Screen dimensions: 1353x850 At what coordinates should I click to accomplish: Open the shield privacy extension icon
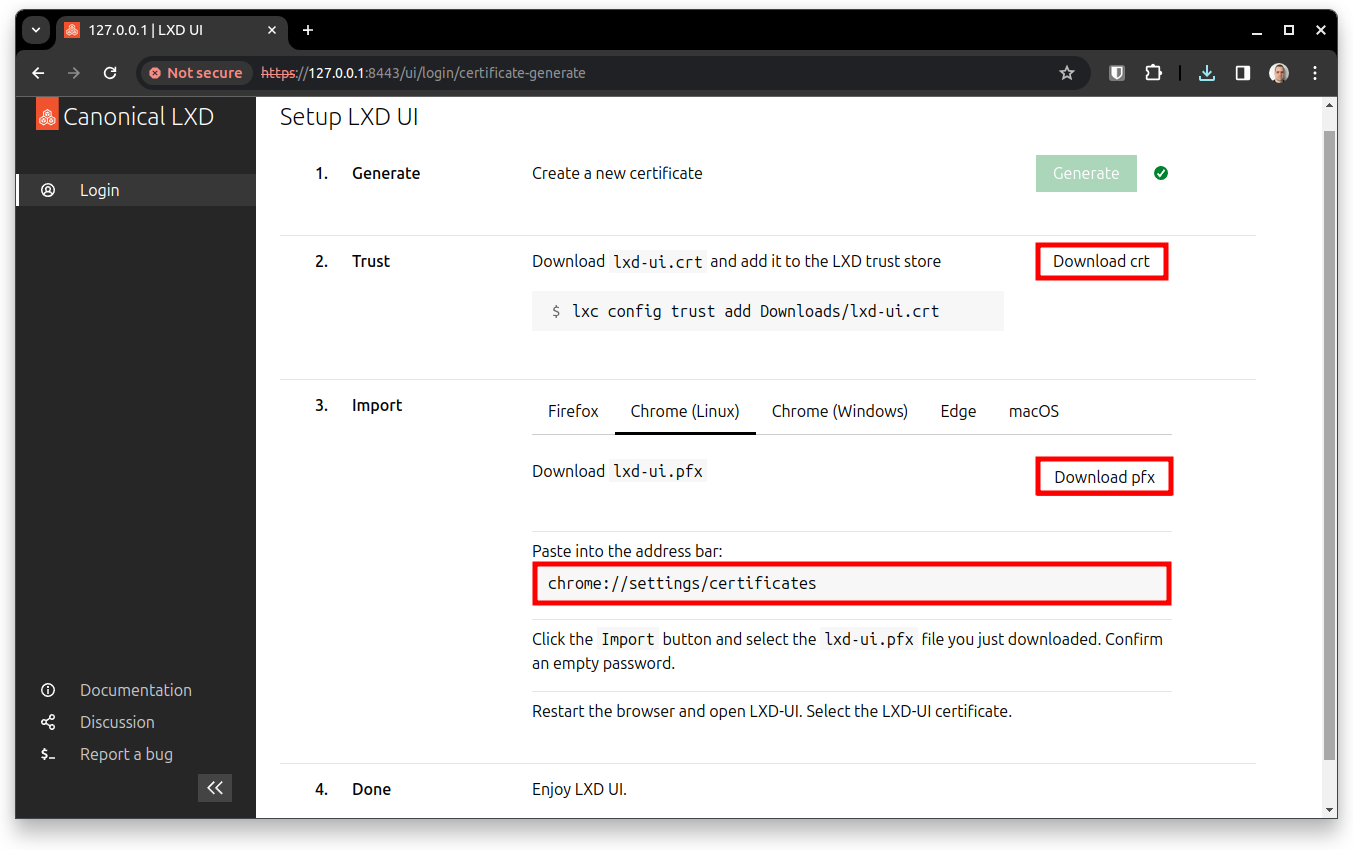click(1116, 72)
